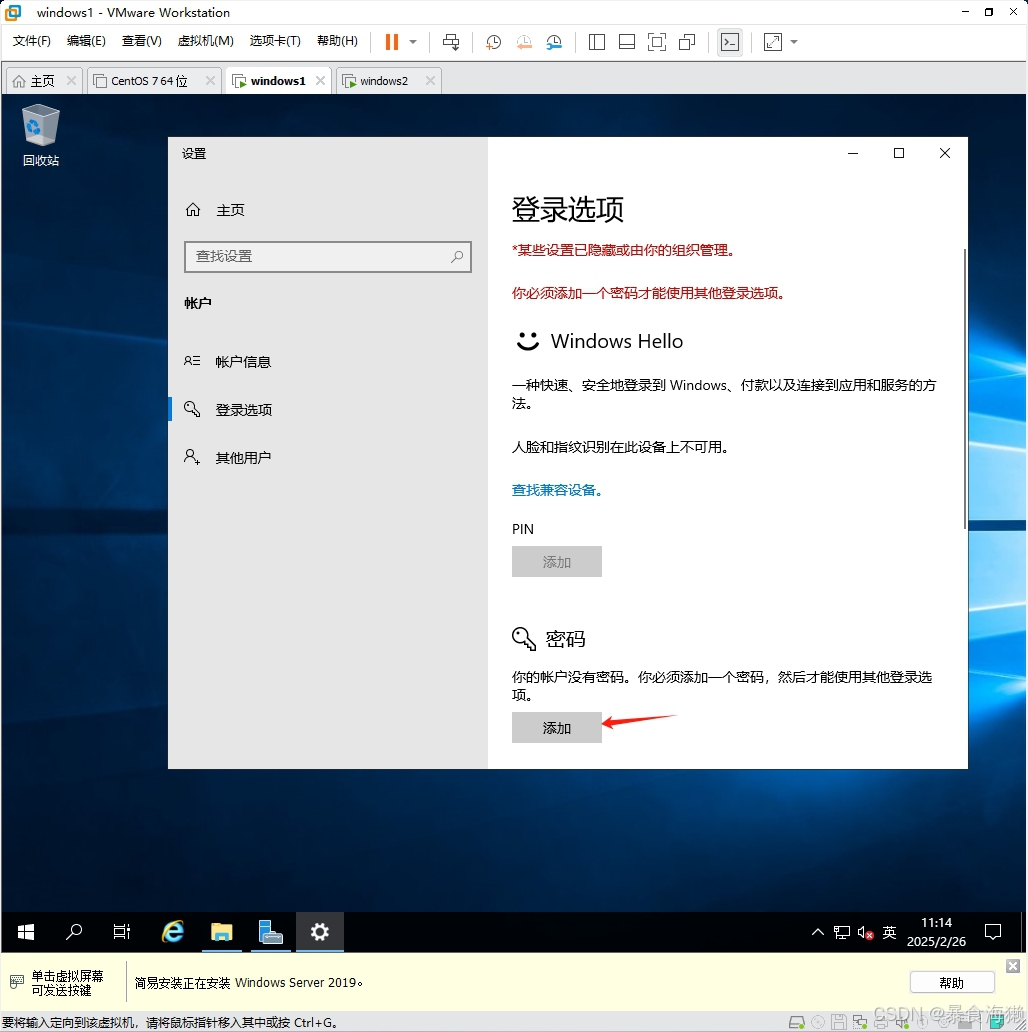
Task: Open the 选项卡(T) menu
Action: (275, 41)
